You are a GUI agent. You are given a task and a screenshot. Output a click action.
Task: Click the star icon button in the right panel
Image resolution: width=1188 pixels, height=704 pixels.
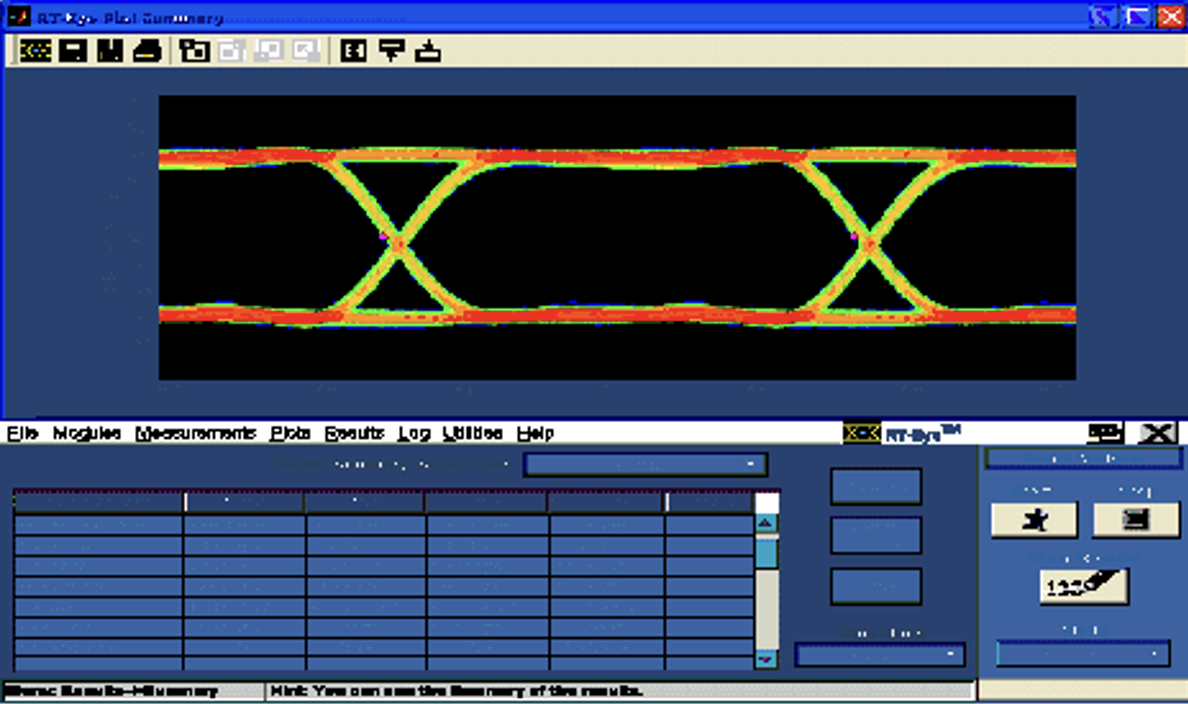coord(1034,519)
